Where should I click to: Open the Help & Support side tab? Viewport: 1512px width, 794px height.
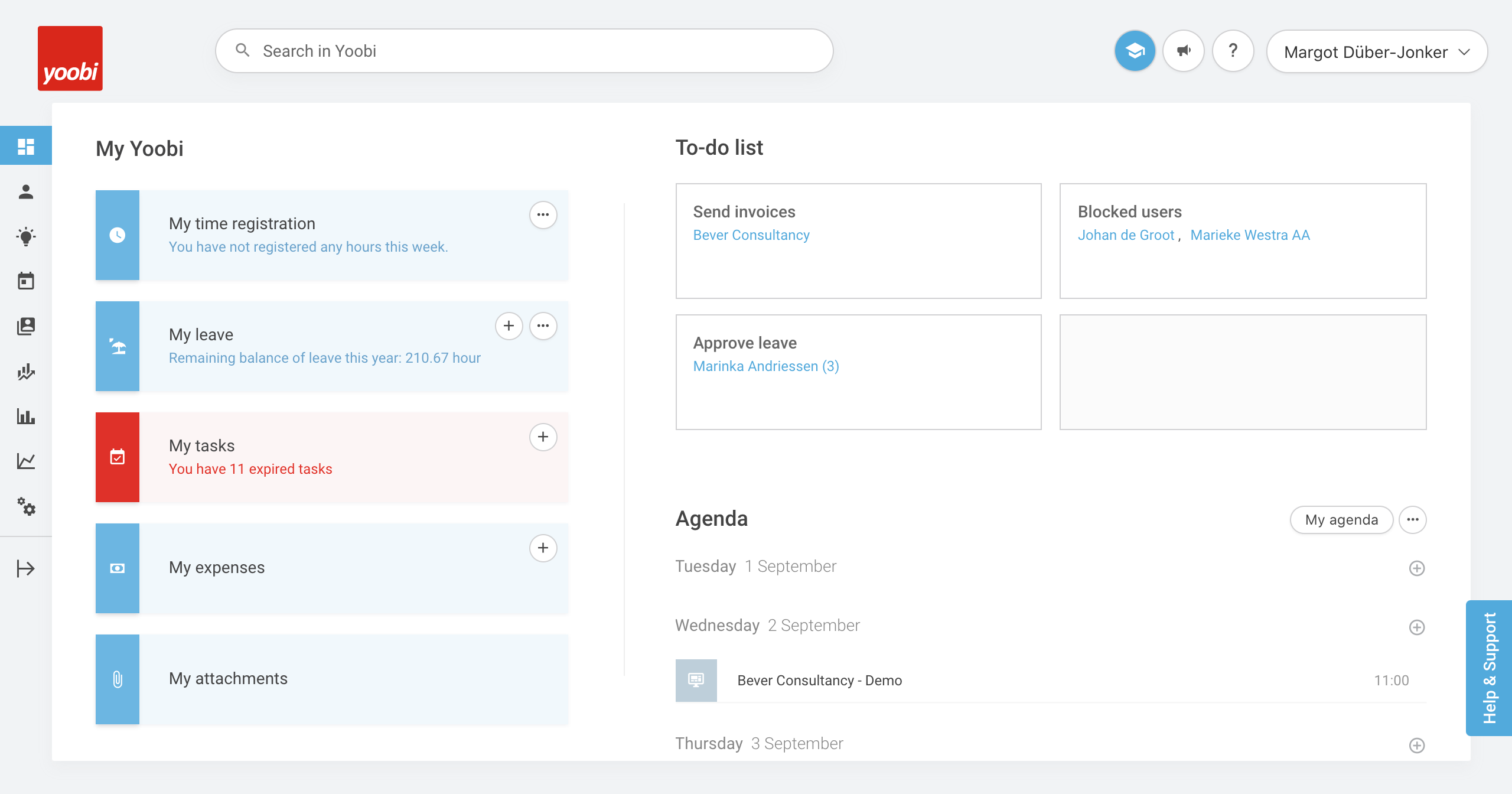(1490, 668)
